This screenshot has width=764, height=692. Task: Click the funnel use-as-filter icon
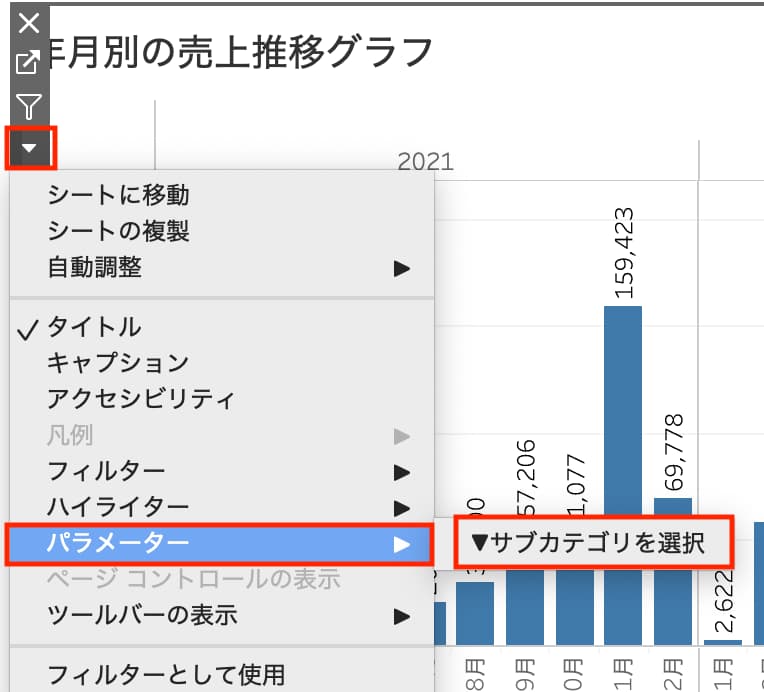[x=30, y=106]
